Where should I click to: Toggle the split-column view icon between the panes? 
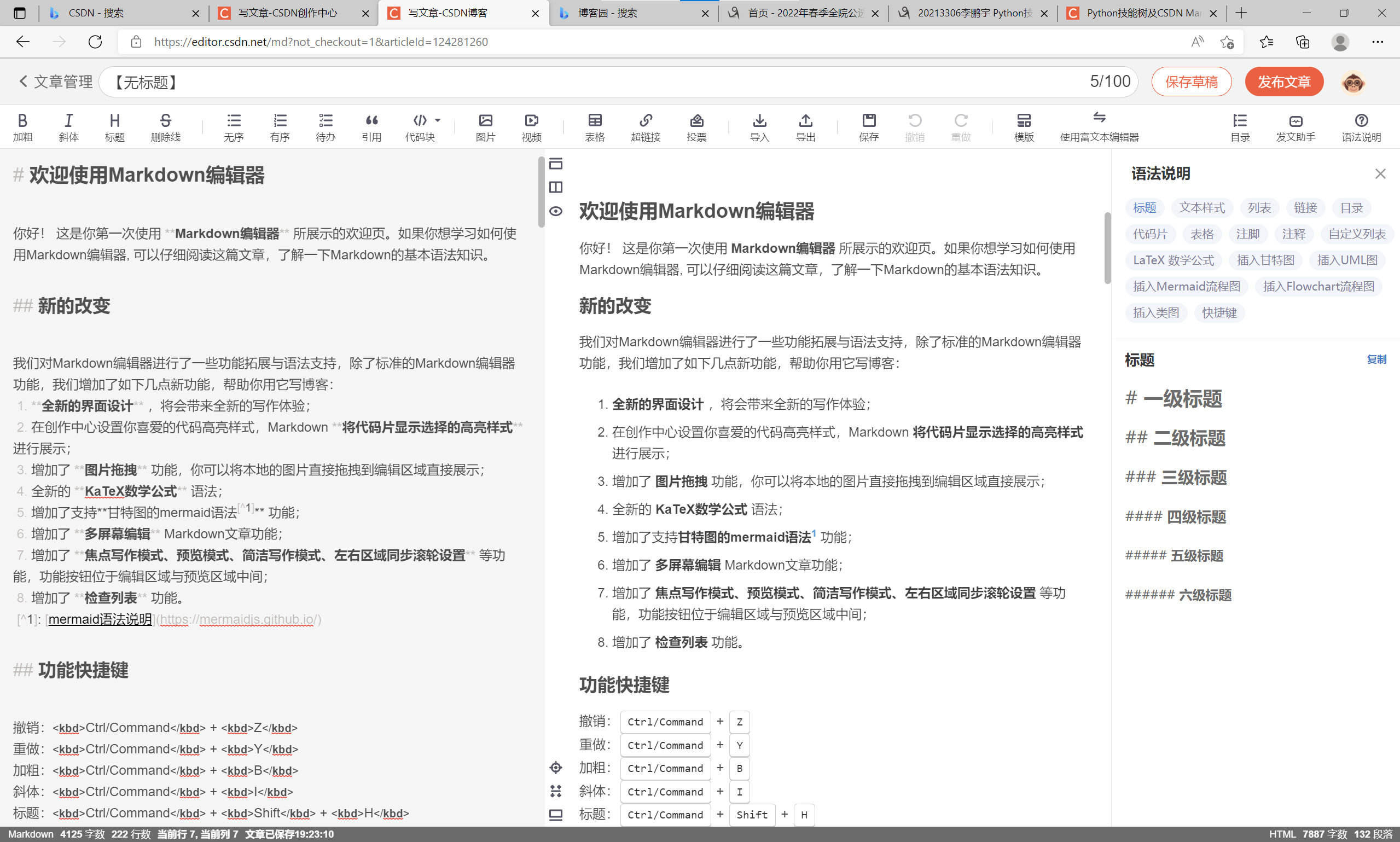556,187
